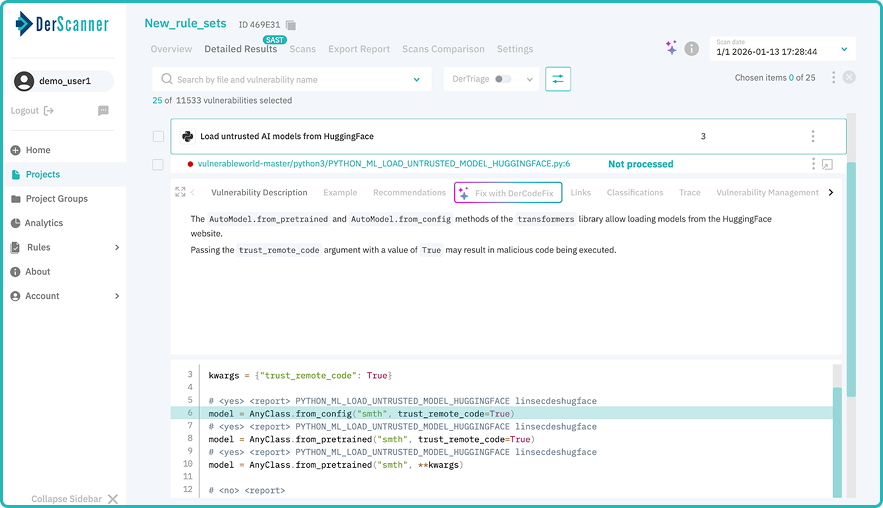Viewport: 883px width, 508px height.
Task: Click Load untrusted AI models from HuggingFace title
Action: point(287,136)
